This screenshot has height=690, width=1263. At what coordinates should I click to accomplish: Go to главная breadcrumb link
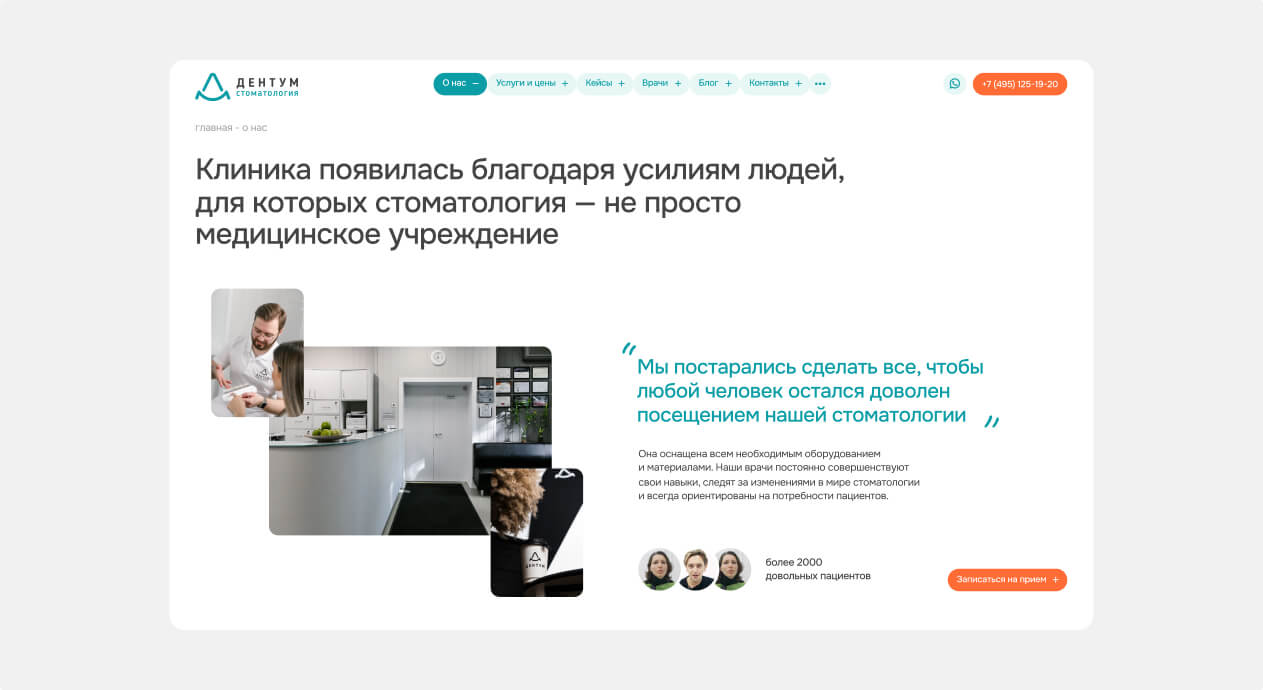[213, 128]
